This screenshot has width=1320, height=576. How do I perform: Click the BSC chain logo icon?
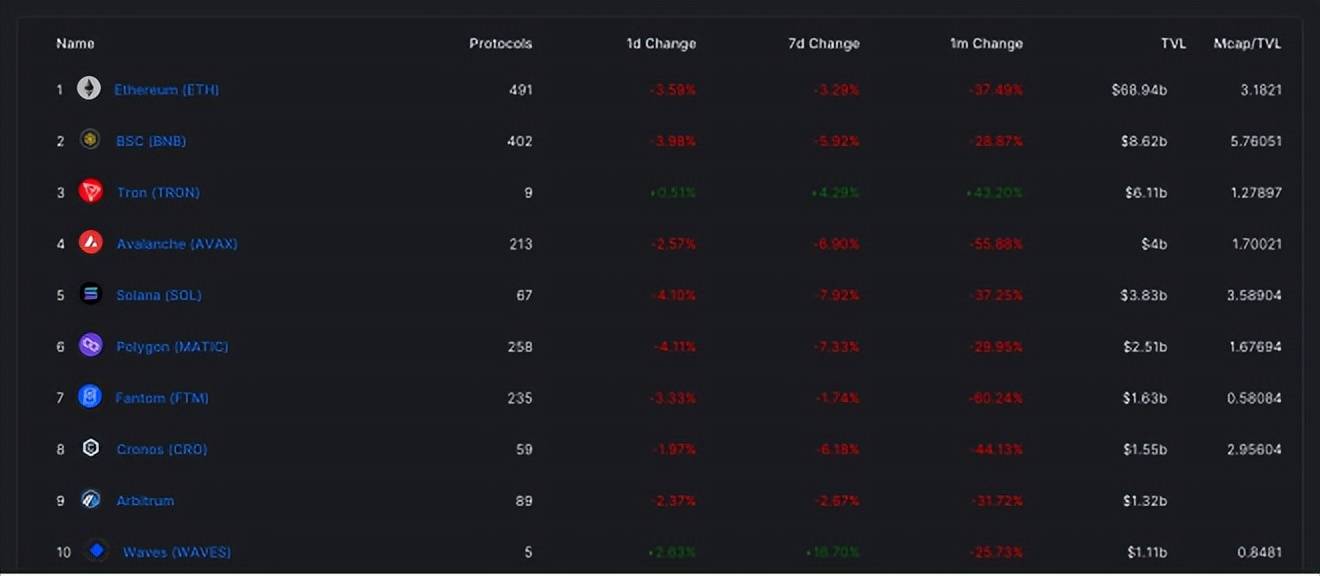(x=90, y=140)
